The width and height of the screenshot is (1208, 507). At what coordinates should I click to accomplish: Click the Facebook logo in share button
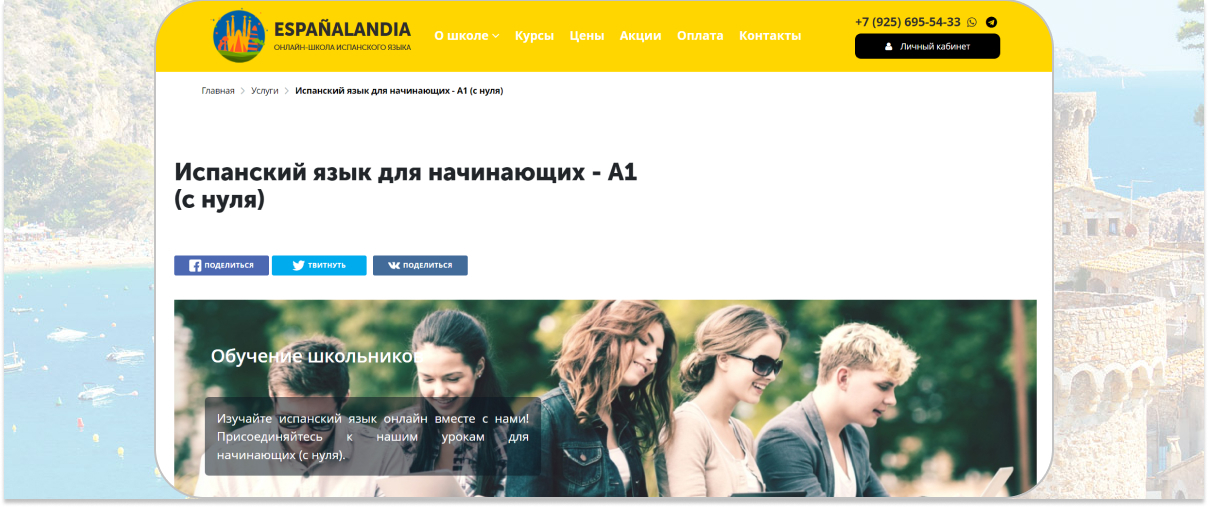point(195,265)
